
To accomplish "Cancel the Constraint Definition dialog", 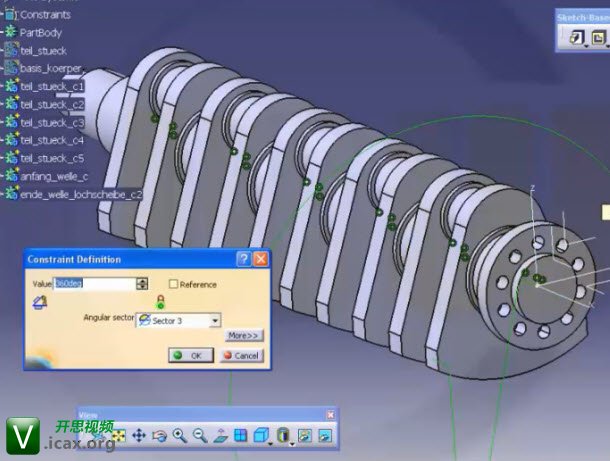I will click(242, 355).
